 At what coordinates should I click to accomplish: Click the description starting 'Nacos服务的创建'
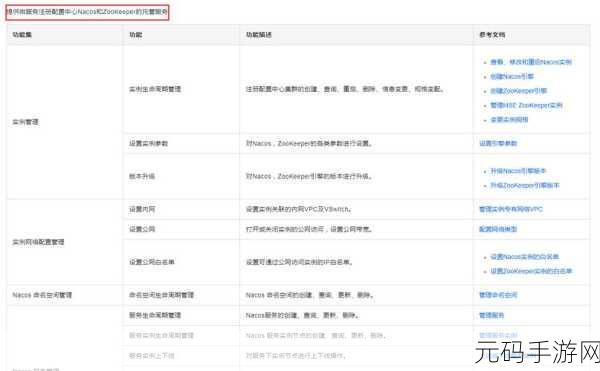[302, 316]
